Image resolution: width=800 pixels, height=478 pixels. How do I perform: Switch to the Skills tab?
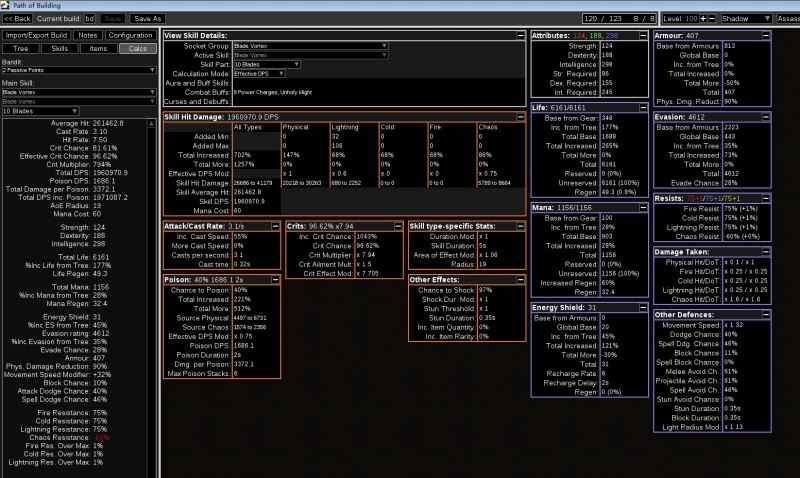click(59, 48)
